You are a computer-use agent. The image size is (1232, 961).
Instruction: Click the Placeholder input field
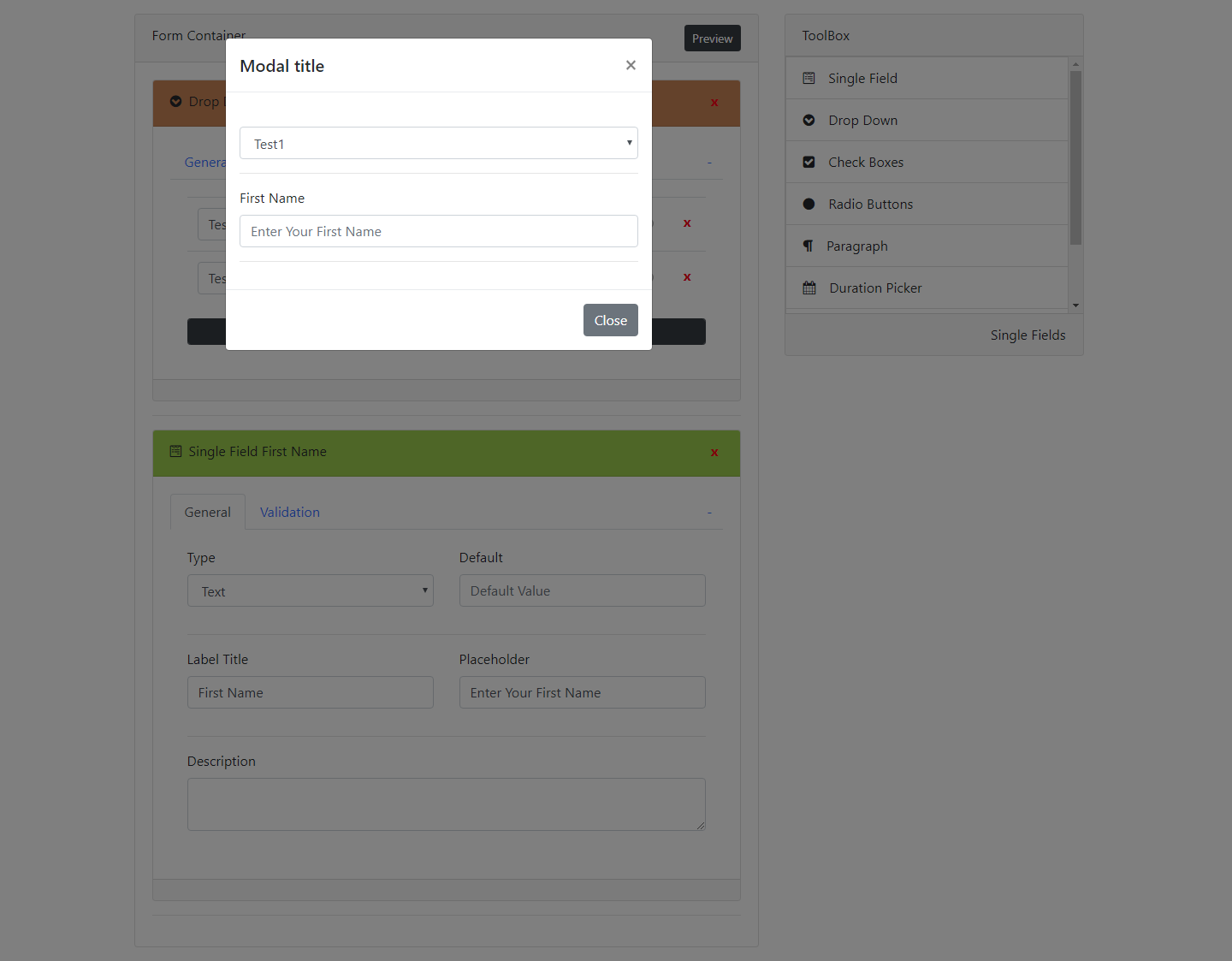[583, 692]
